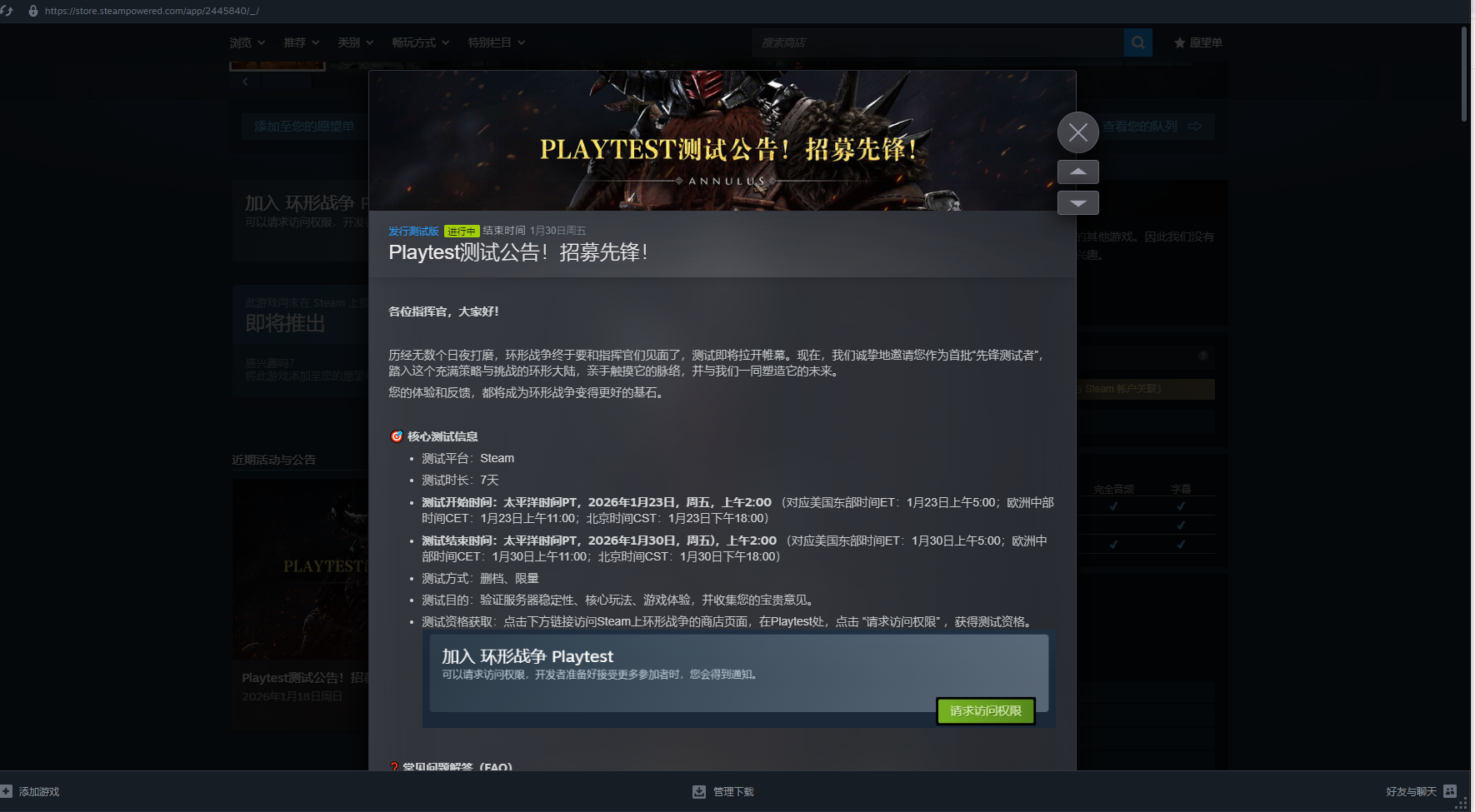Viewport: 1475px width, 812px height.
Task: Open the 类别 dropdown
Action: (356, 42)
